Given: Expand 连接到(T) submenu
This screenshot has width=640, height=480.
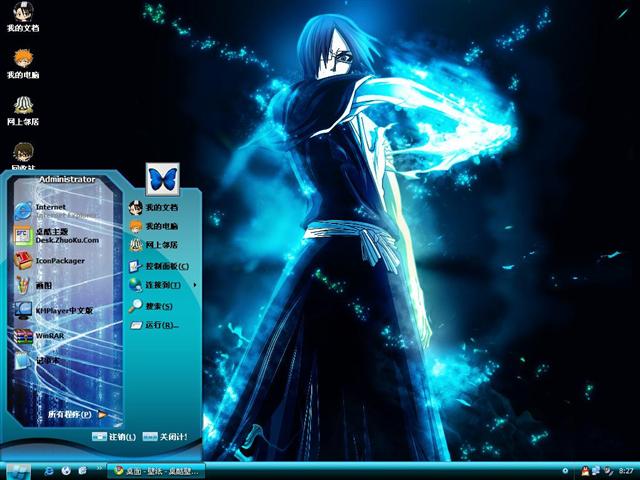Looking at the screenshot, I should pos(162,285).
